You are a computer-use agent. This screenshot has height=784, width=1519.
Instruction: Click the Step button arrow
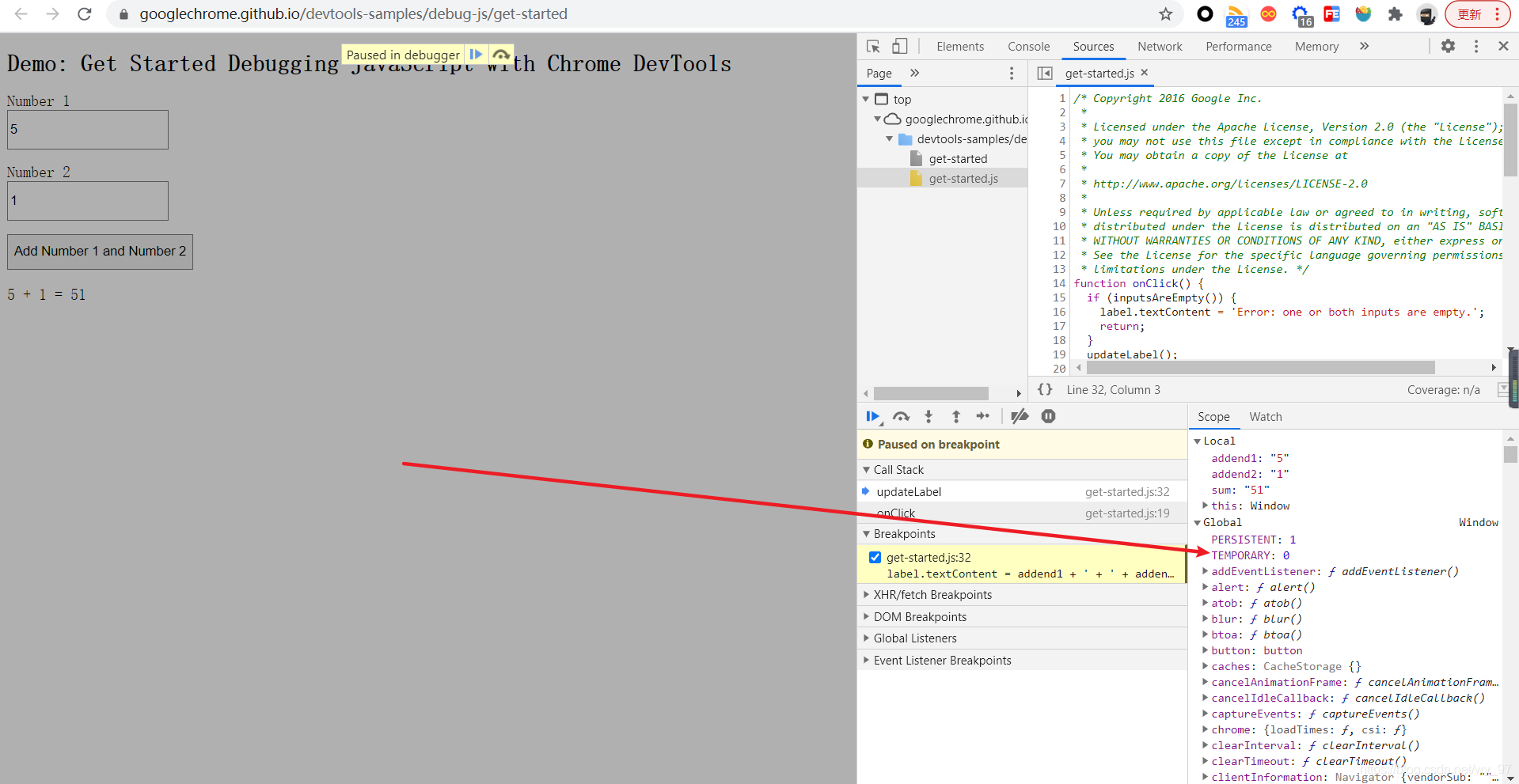click(x=983, y=416)
